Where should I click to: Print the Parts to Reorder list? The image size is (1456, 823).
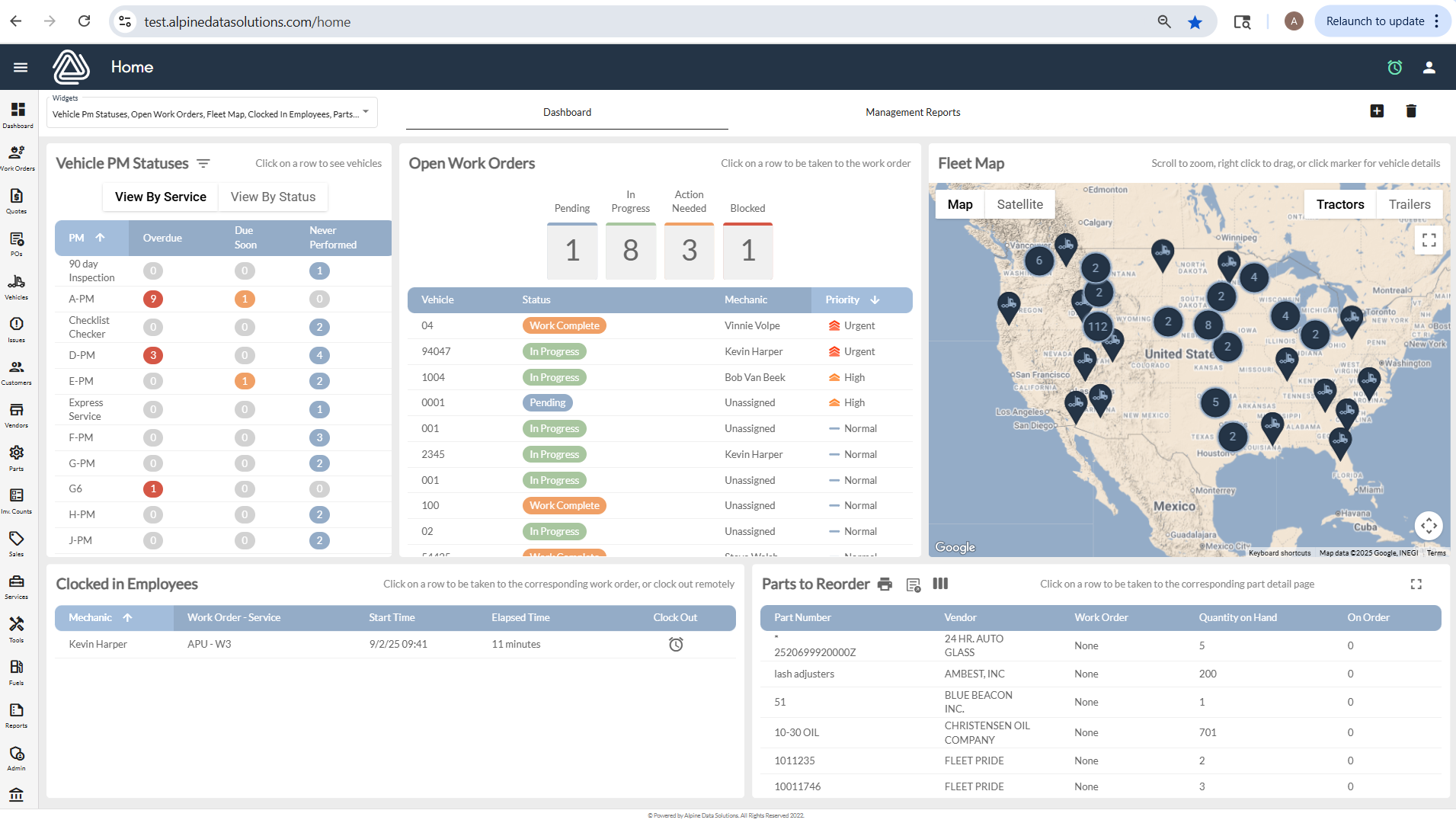pos(885,584)
